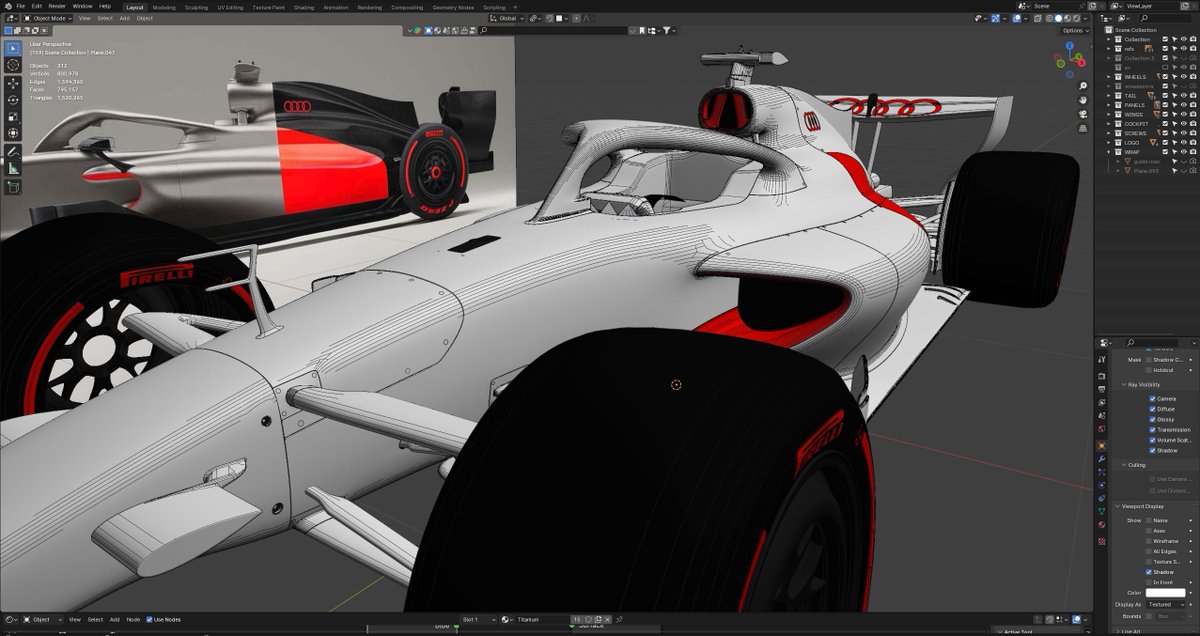Uncheck Diffuse ray visibility
This screenshot has width=1200, height=636.
point(1152,409)
